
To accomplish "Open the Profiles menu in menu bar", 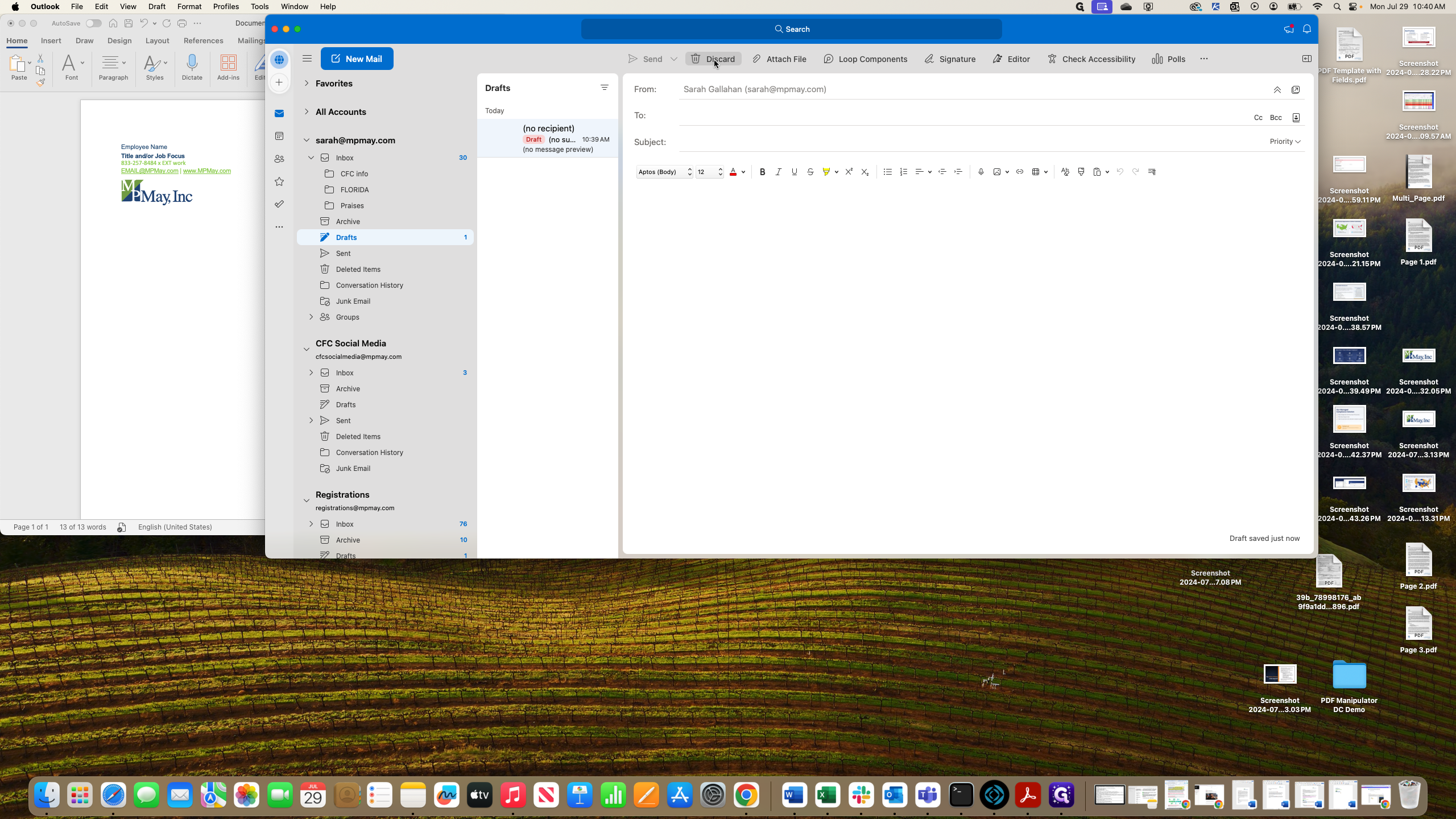I will click(225, 6).
